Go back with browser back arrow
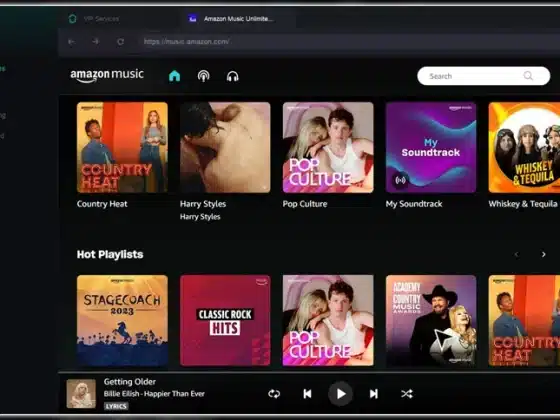Screen dimensions: 560x420 (x=71, y=42)
